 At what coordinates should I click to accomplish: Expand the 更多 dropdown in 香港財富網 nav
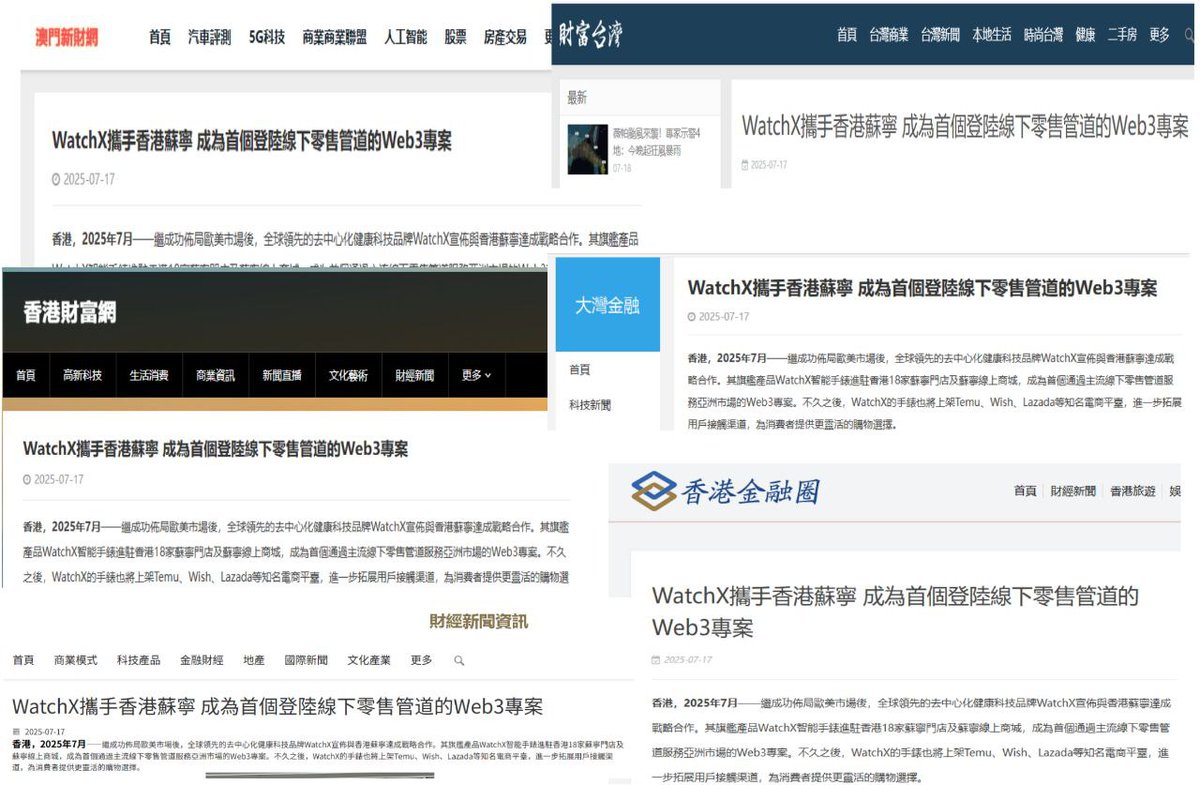tap(477, 376)
